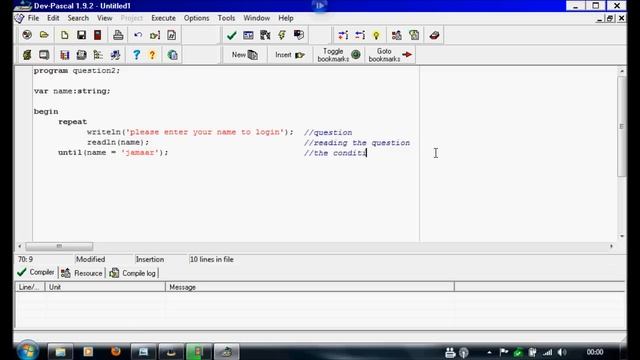Screen dimensions: 640x360
Task: Click the 'readln(name);' statement
Action: 118,142
